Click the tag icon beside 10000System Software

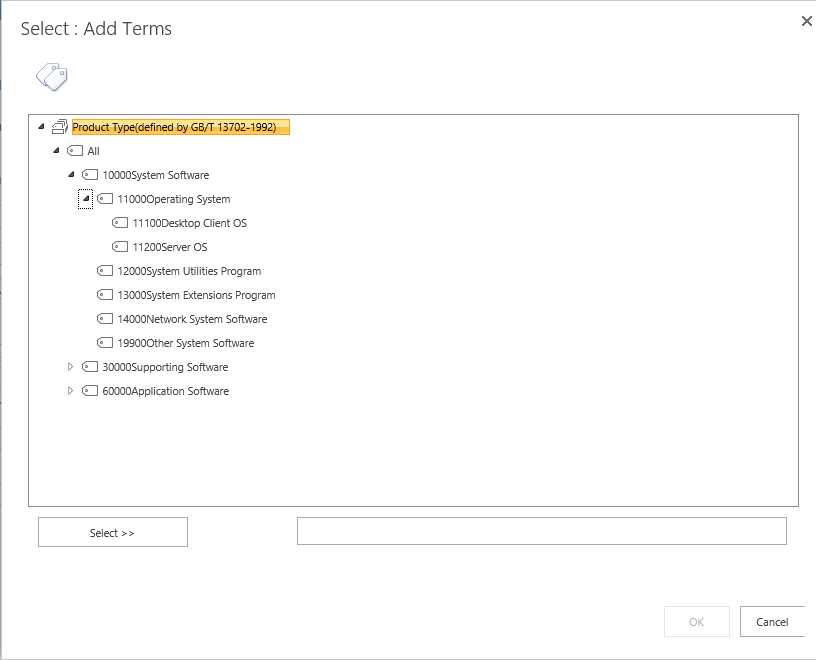pos(90,175)
